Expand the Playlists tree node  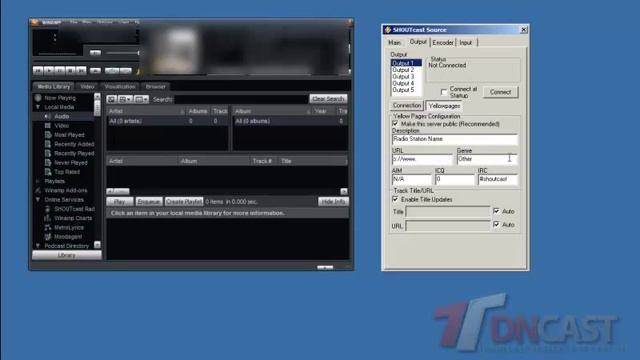(x=38, y=181)
